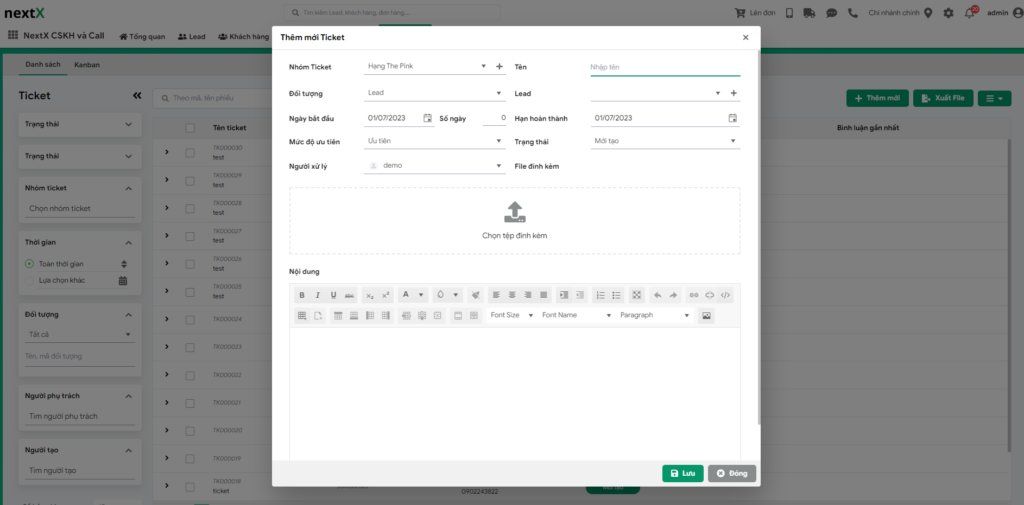
Task: Tick checkbox for ticket row TK000030
Action: [190, 151]
